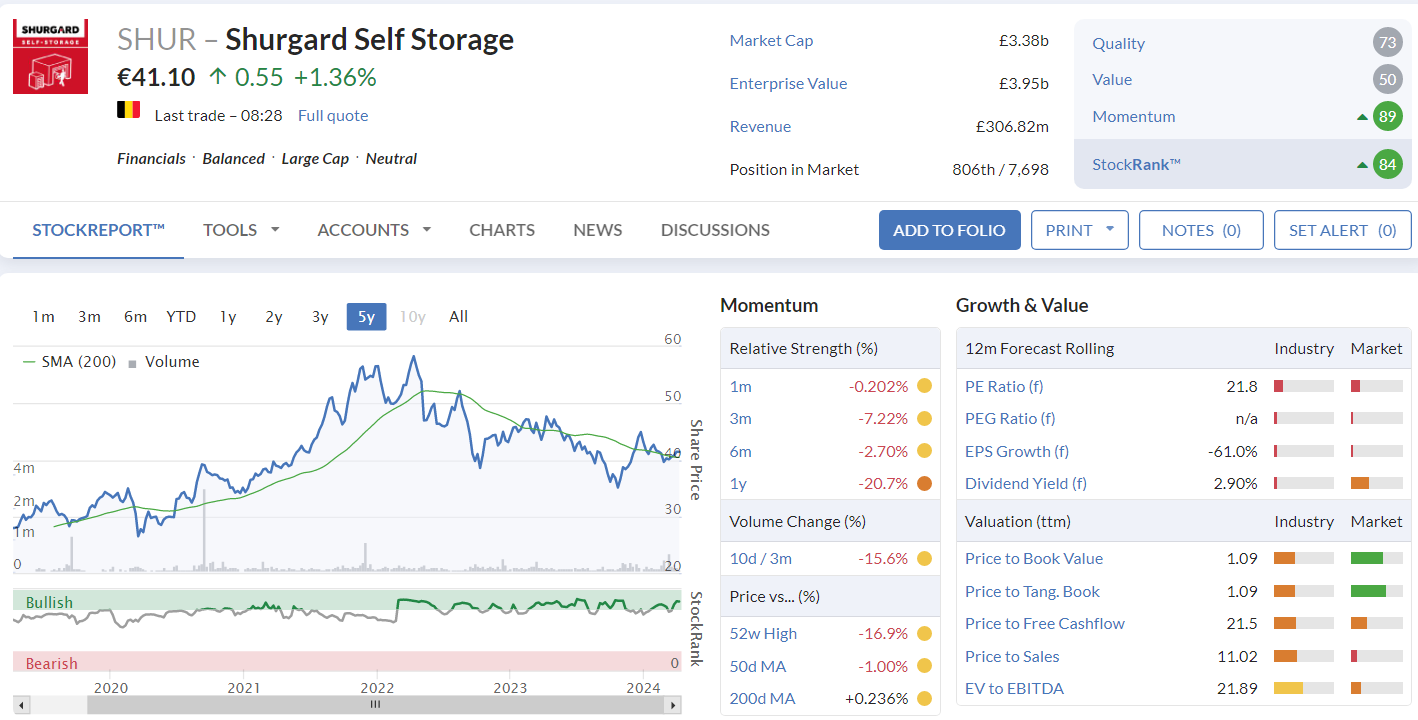Select the 6m chart range

point(135,317)
